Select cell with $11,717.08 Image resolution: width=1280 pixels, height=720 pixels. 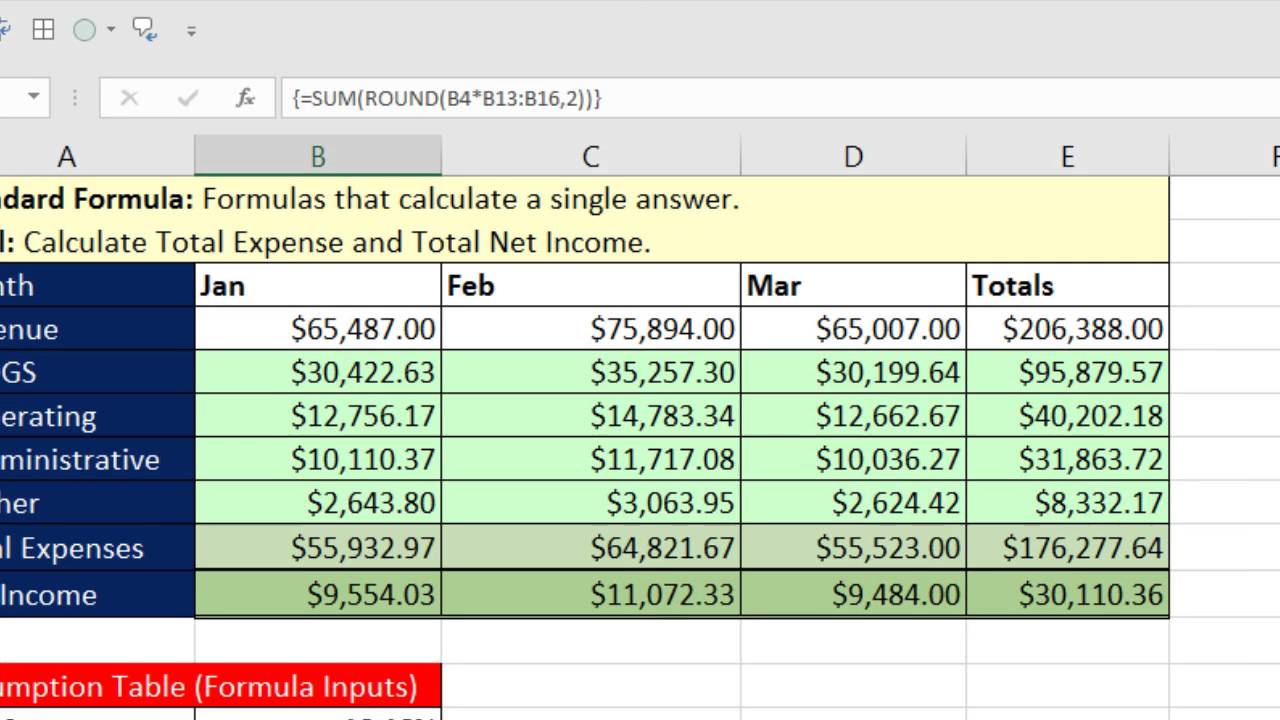pyautogui.click(x=591, y=459)
